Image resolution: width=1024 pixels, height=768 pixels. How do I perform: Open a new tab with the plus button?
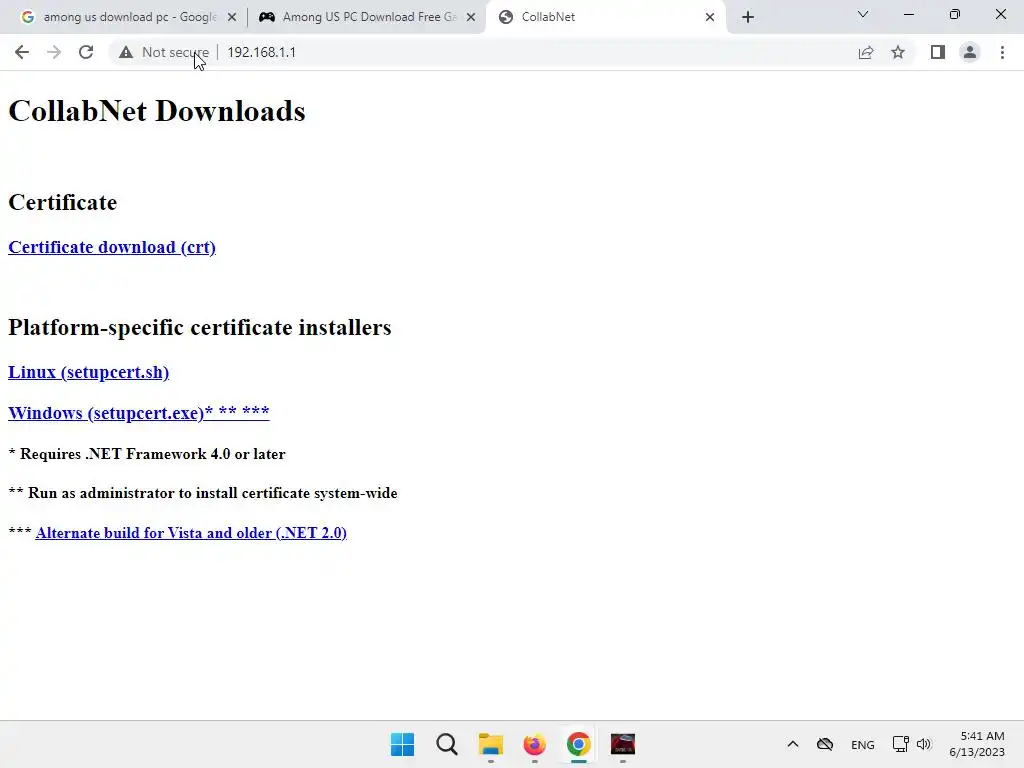coord(748,17)
